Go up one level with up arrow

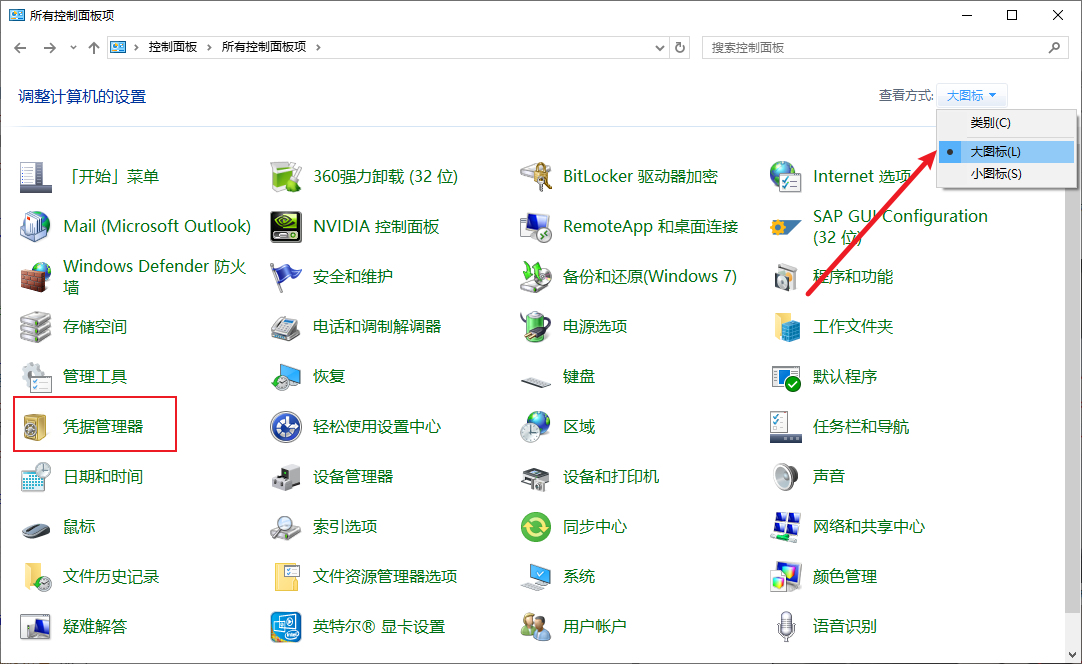point(94,48)
